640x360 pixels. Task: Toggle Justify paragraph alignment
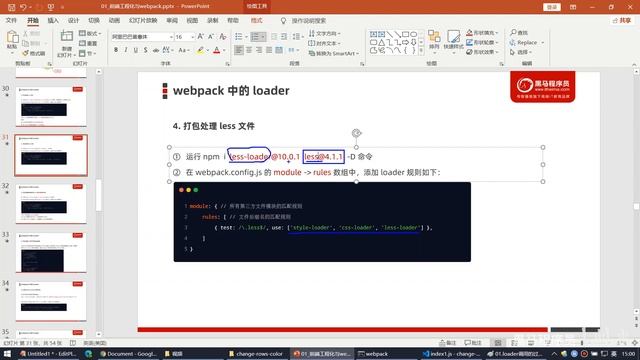click(269, 50)
